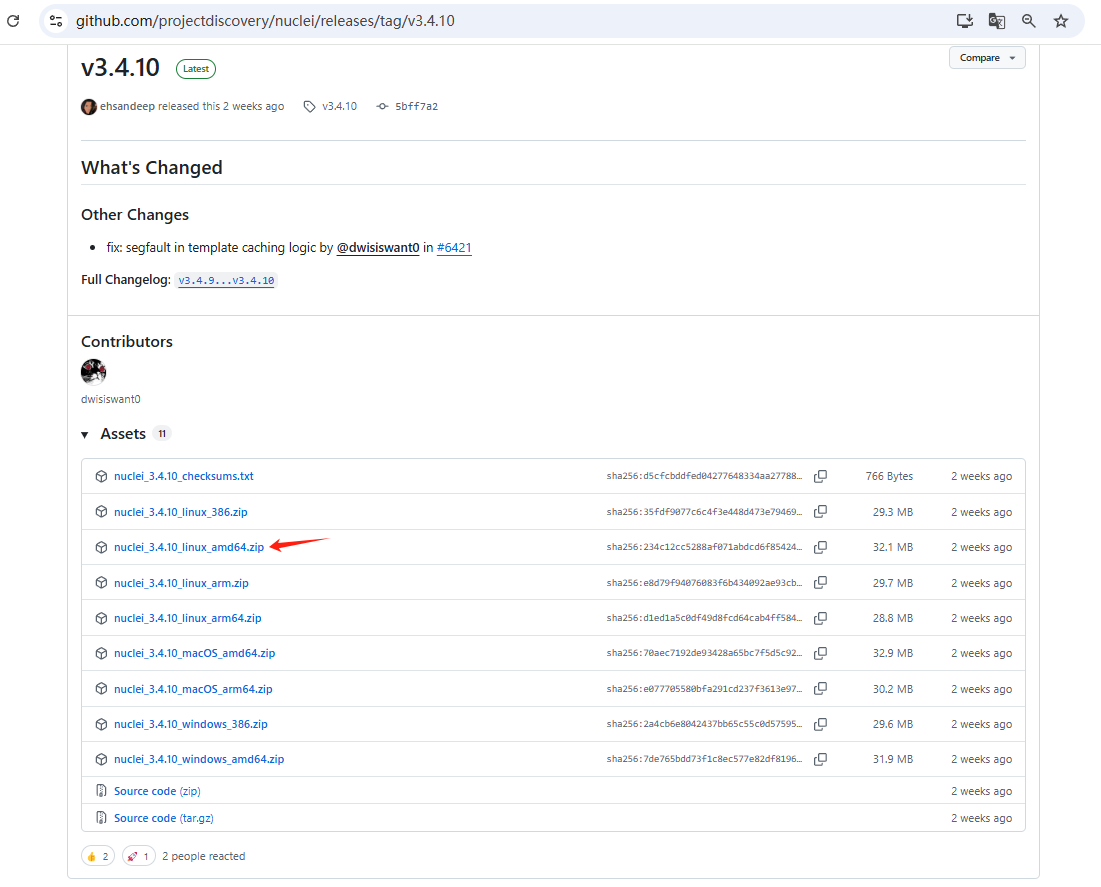The width and height of the screenshot is (1101, 887).
Task: Click package icon beside linux_386.zip
Action: (x=101, y=512)
